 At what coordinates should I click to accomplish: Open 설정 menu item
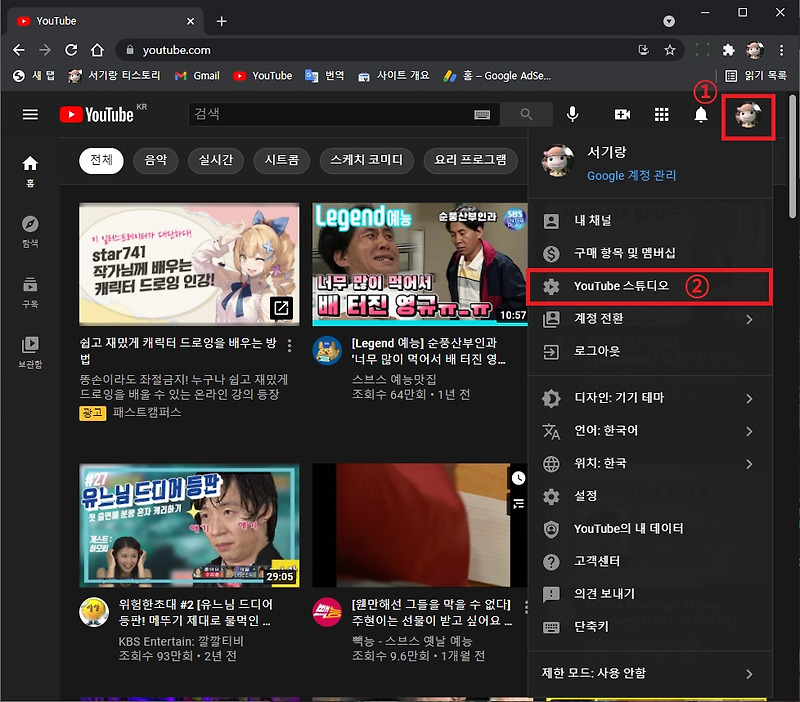point(650,496)
